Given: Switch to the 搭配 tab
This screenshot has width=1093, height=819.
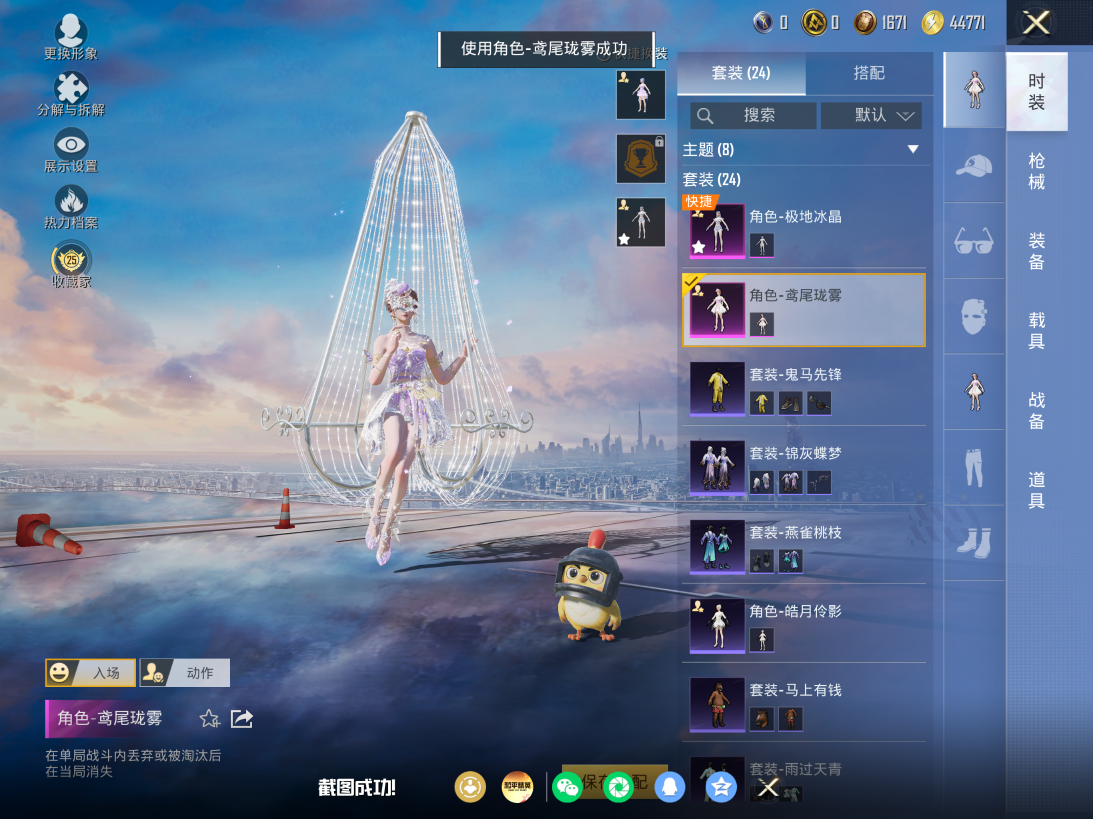Looking at the screenshot, I should [x=869, y=73].
